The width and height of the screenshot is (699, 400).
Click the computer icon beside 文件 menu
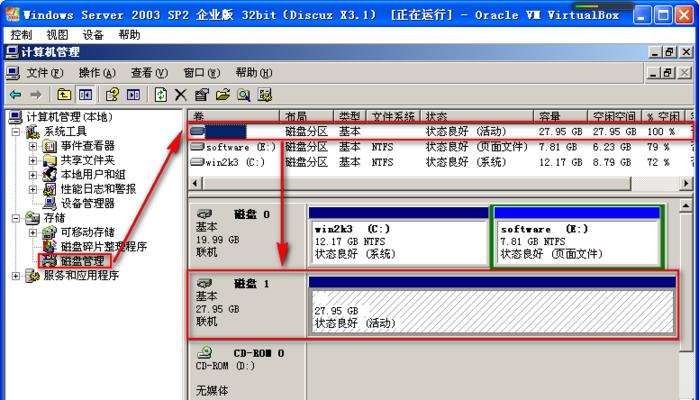tap(12, 73)
